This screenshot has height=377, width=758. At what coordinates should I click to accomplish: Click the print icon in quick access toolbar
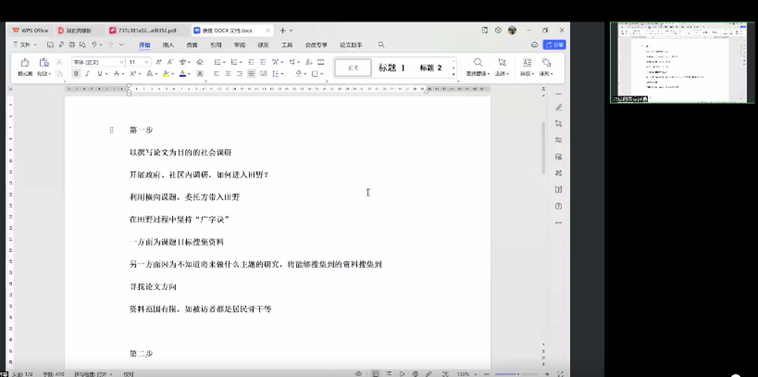(x=72, y=44)
